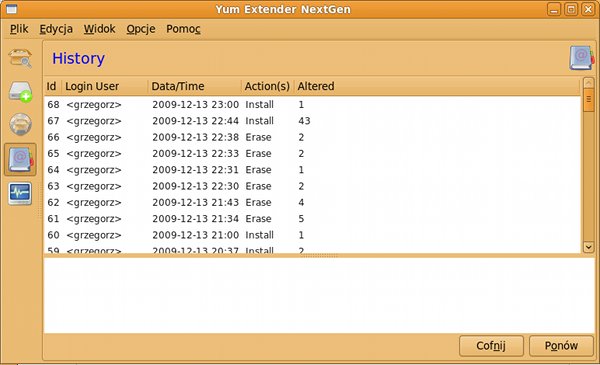Open the package queue view icon

(x=20, y=124)
